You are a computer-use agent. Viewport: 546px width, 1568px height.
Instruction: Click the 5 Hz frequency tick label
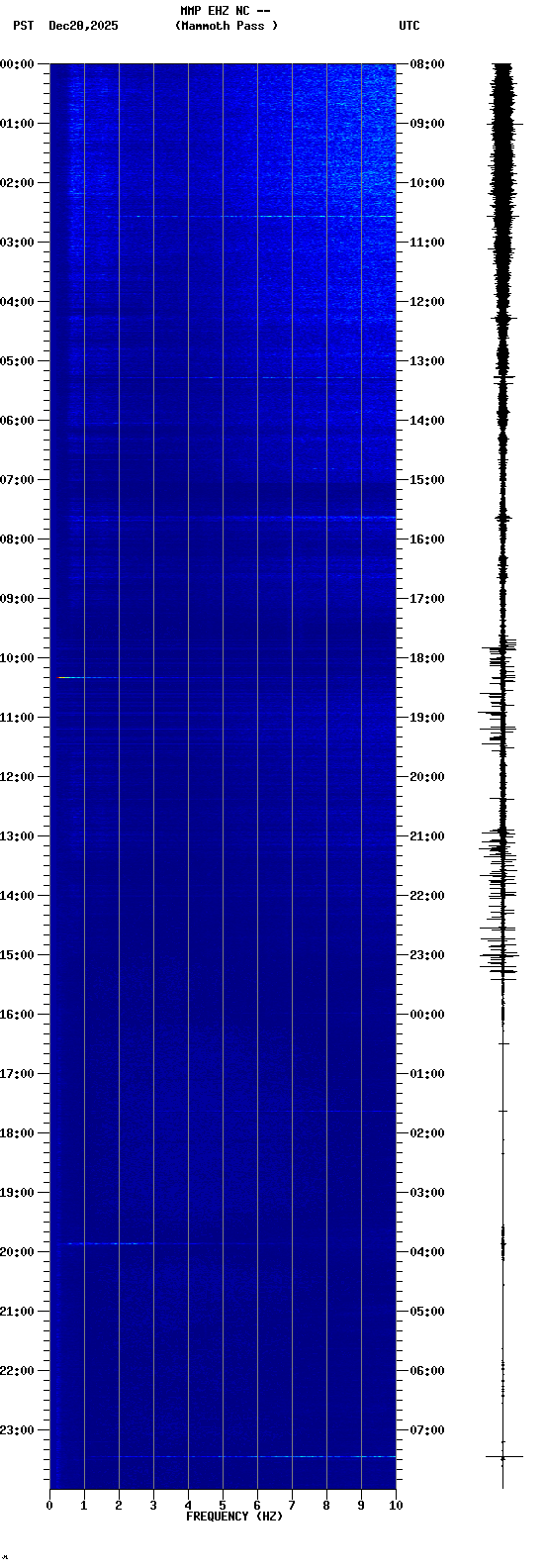[223, 1506]
